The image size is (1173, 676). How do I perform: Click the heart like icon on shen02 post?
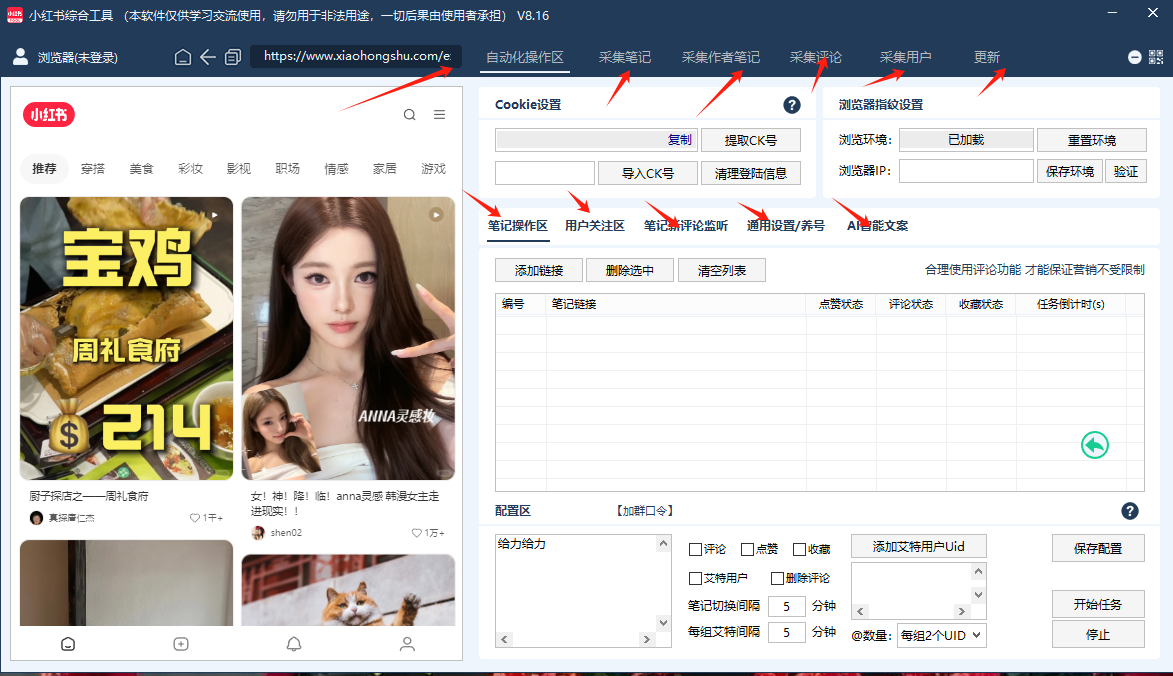point(417,532)
